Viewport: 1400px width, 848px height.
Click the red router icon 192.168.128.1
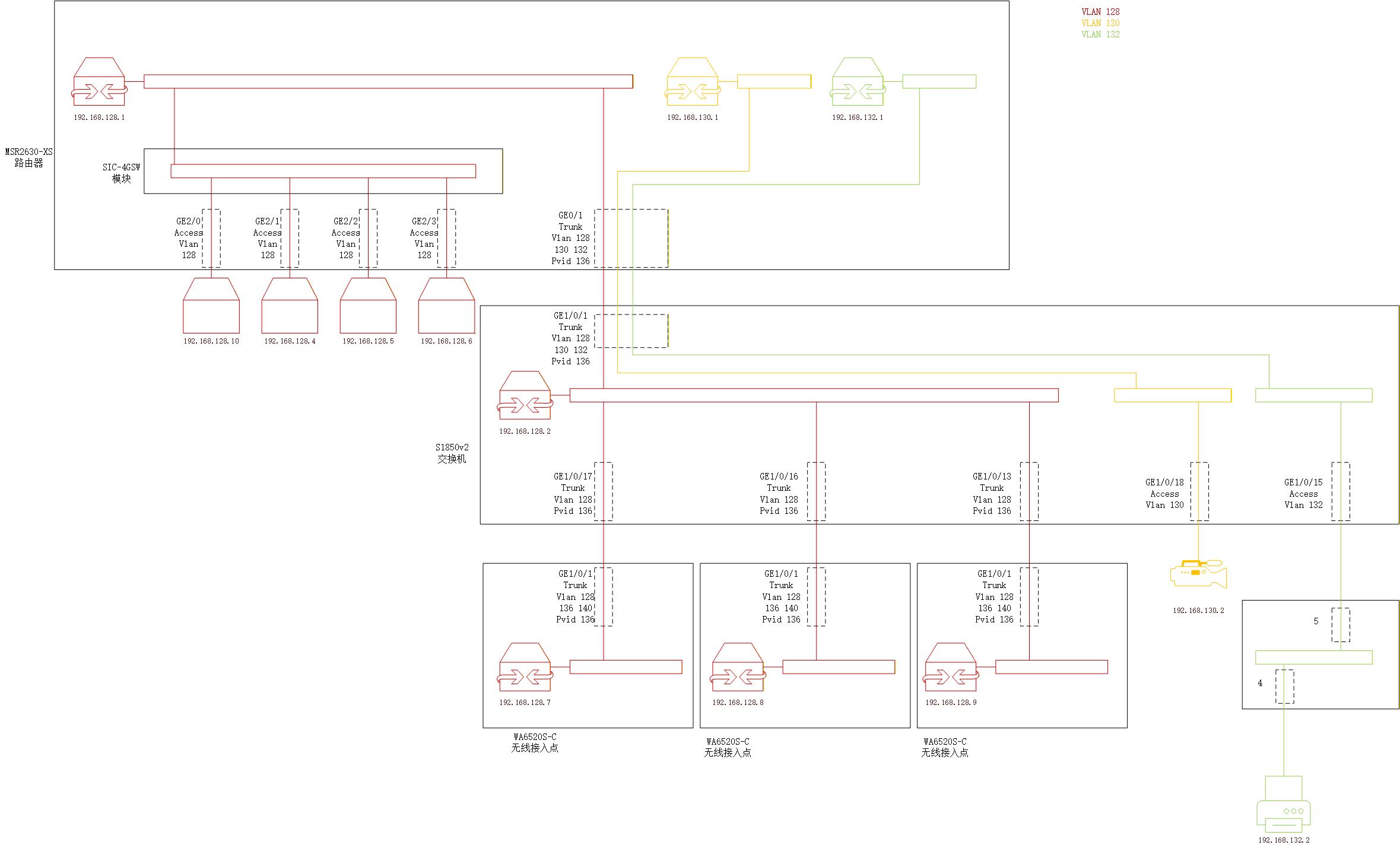pyautogui.click(x=99, y=82)
